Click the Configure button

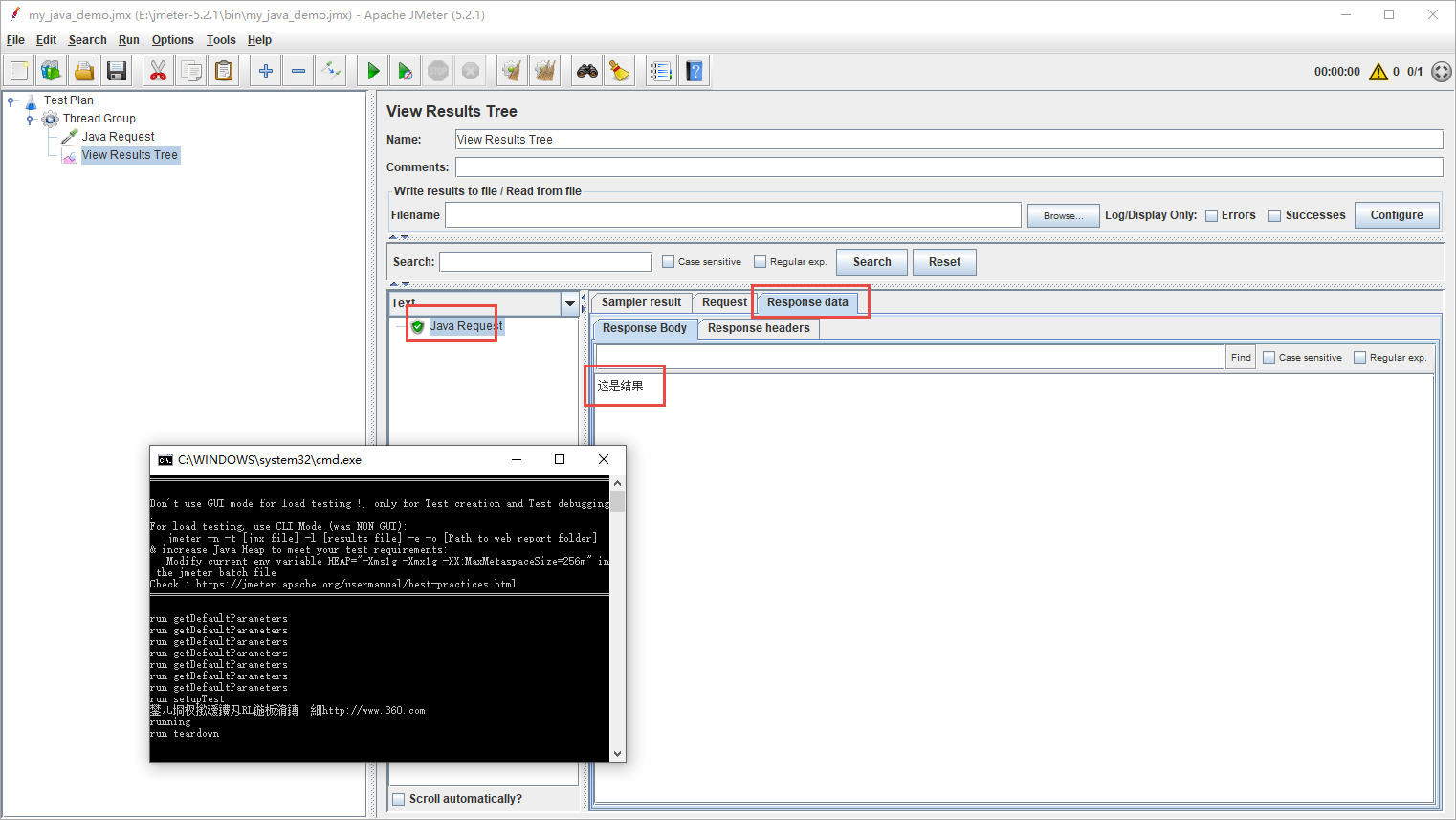click(1396, 215)
